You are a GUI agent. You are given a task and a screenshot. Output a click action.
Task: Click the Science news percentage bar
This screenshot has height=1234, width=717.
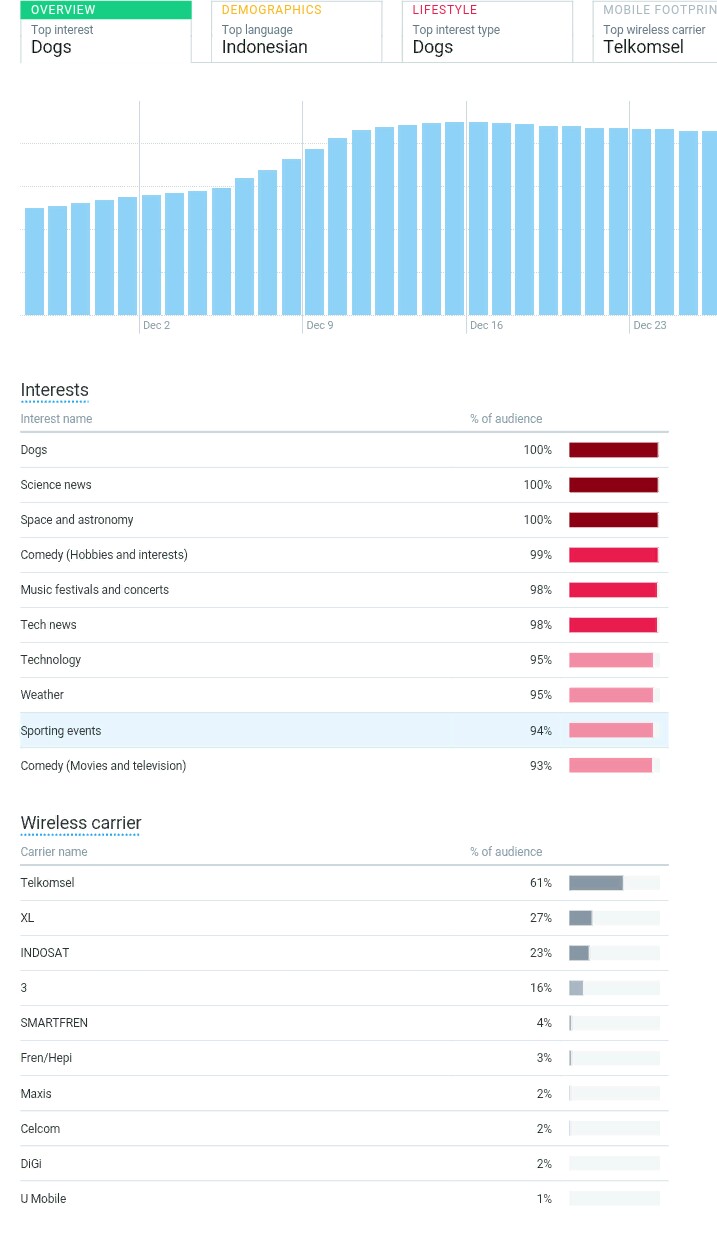tap(614, 485)
